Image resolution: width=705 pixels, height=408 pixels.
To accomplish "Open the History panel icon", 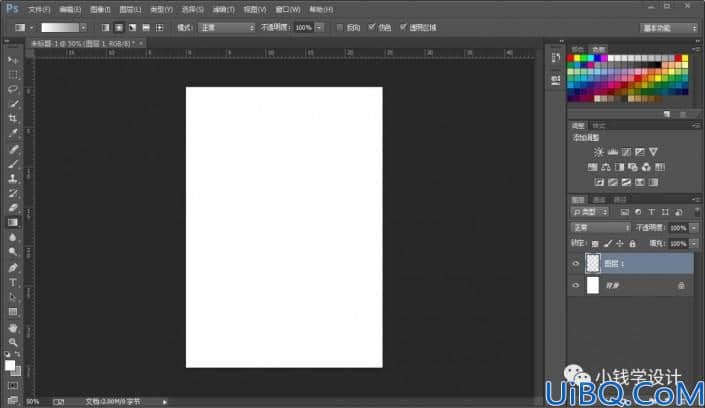I will [x=556, y=58].
